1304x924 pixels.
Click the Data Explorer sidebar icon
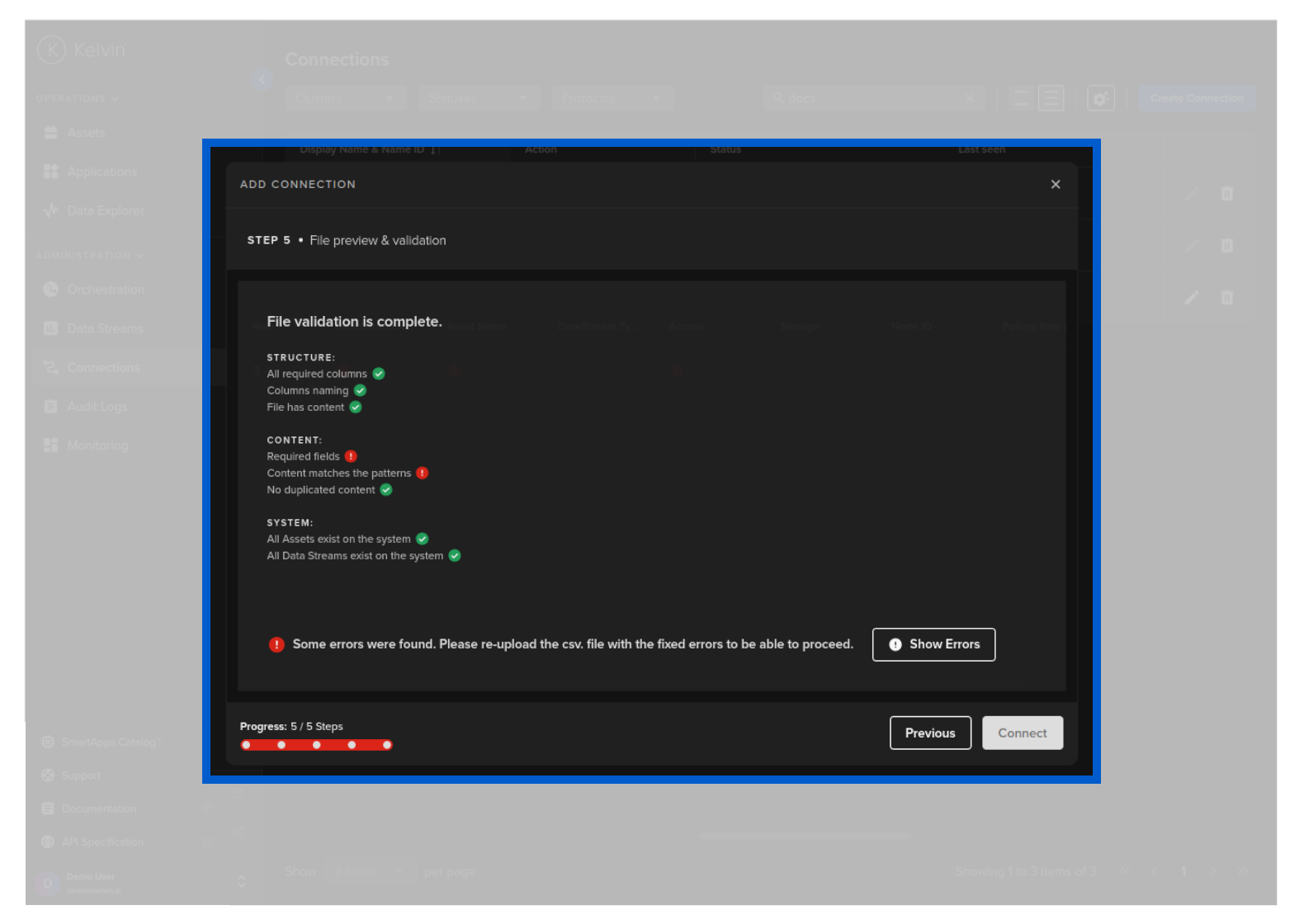click(x=50, y=210)
